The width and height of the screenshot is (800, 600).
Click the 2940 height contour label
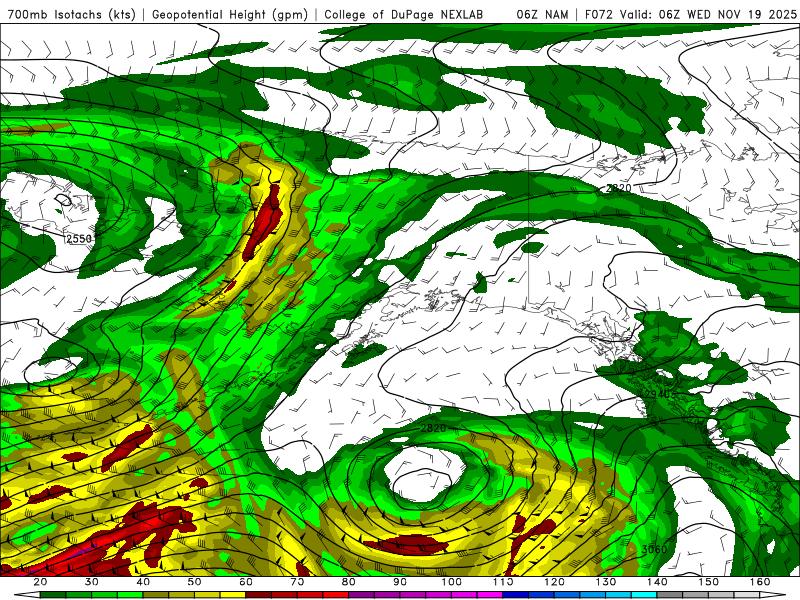tap(658, 394)
